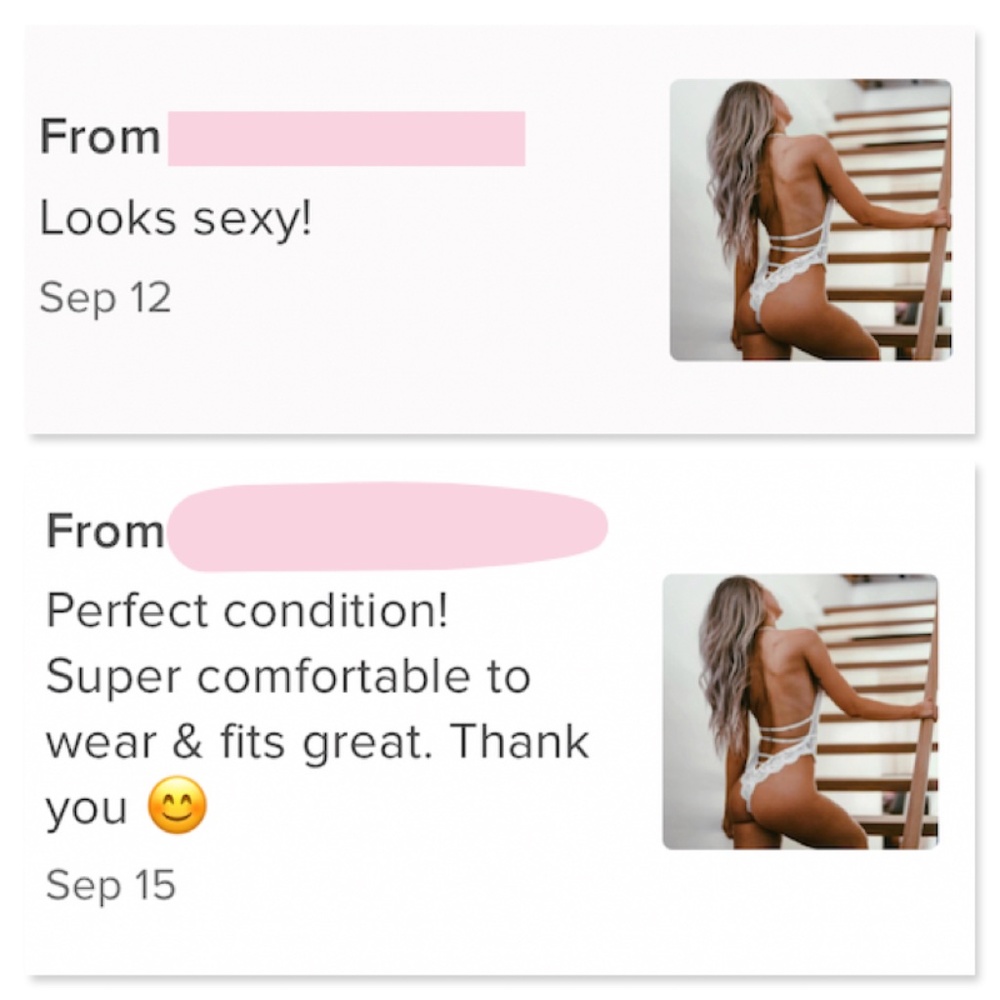Open the product thumbnail in the Sep 15 review
Image resolution: width=1000 pixels, height=1000 pixels.
click(800, 711)
